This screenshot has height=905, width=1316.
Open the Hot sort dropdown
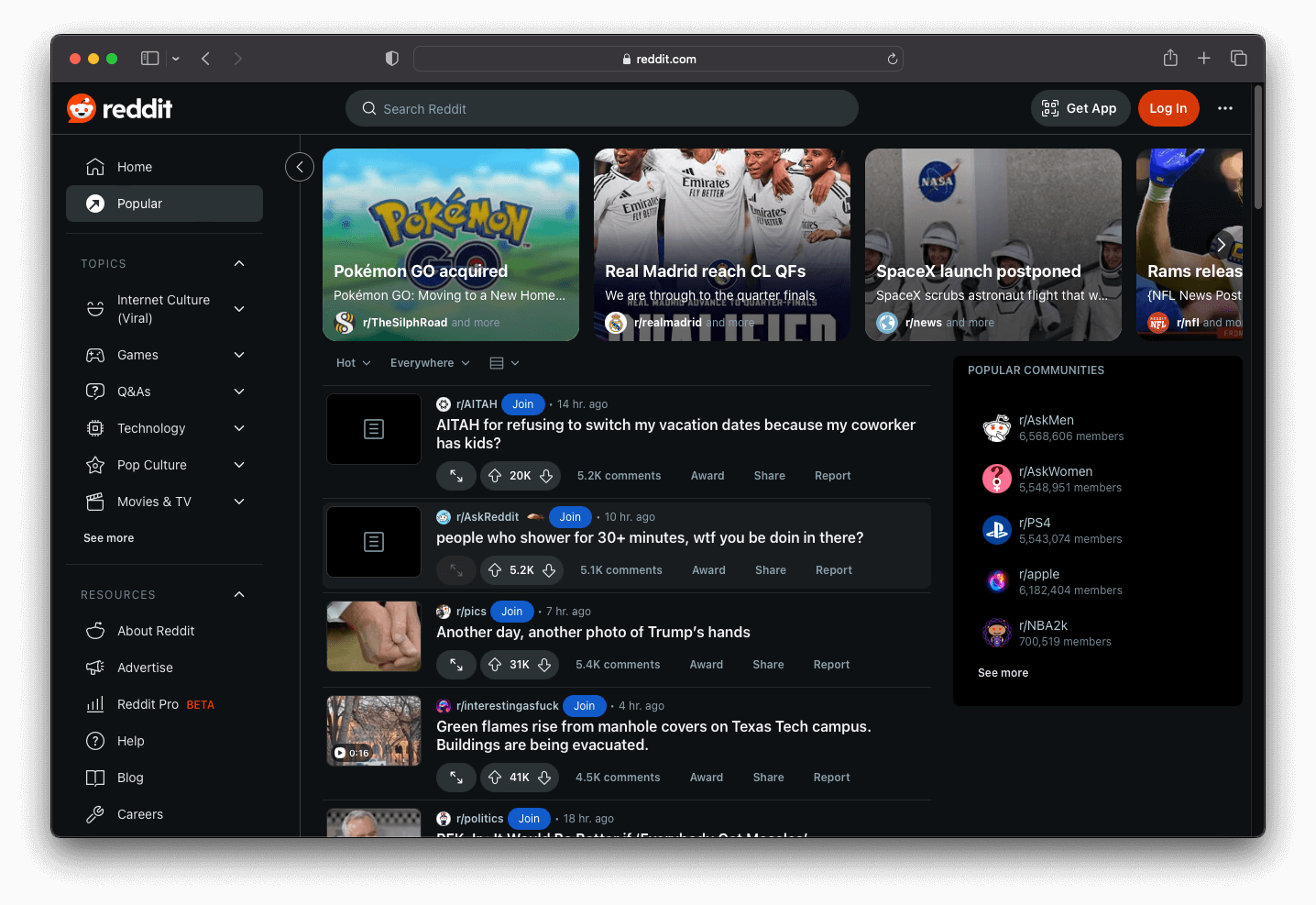(352, 362)
